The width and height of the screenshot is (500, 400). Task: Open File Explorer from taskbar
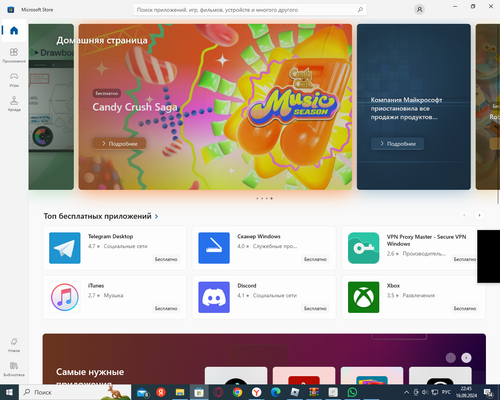(x=180, y=392)
